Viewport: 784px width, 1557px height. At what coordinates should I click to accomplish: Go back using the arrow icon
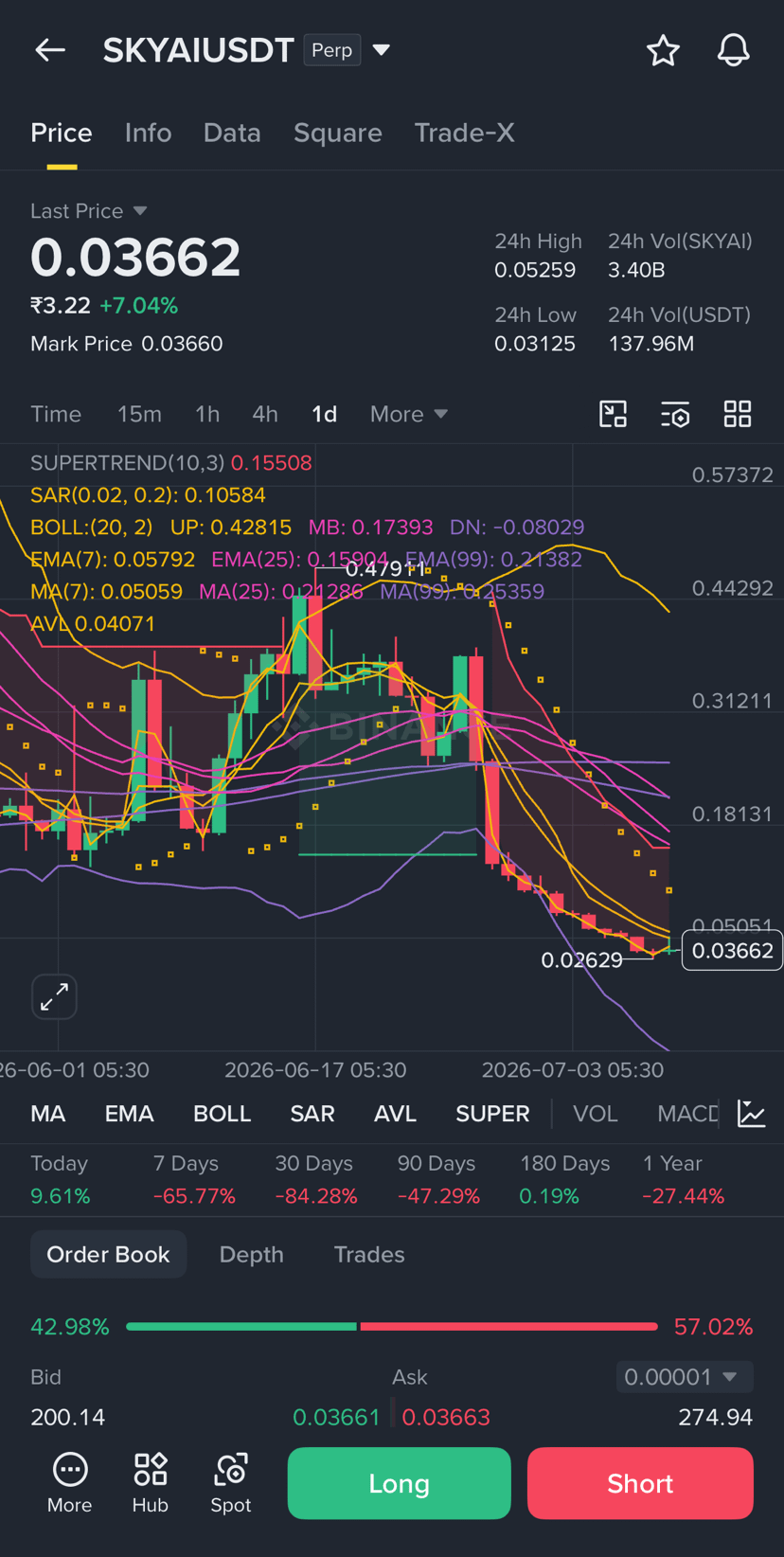click(50, 50)
